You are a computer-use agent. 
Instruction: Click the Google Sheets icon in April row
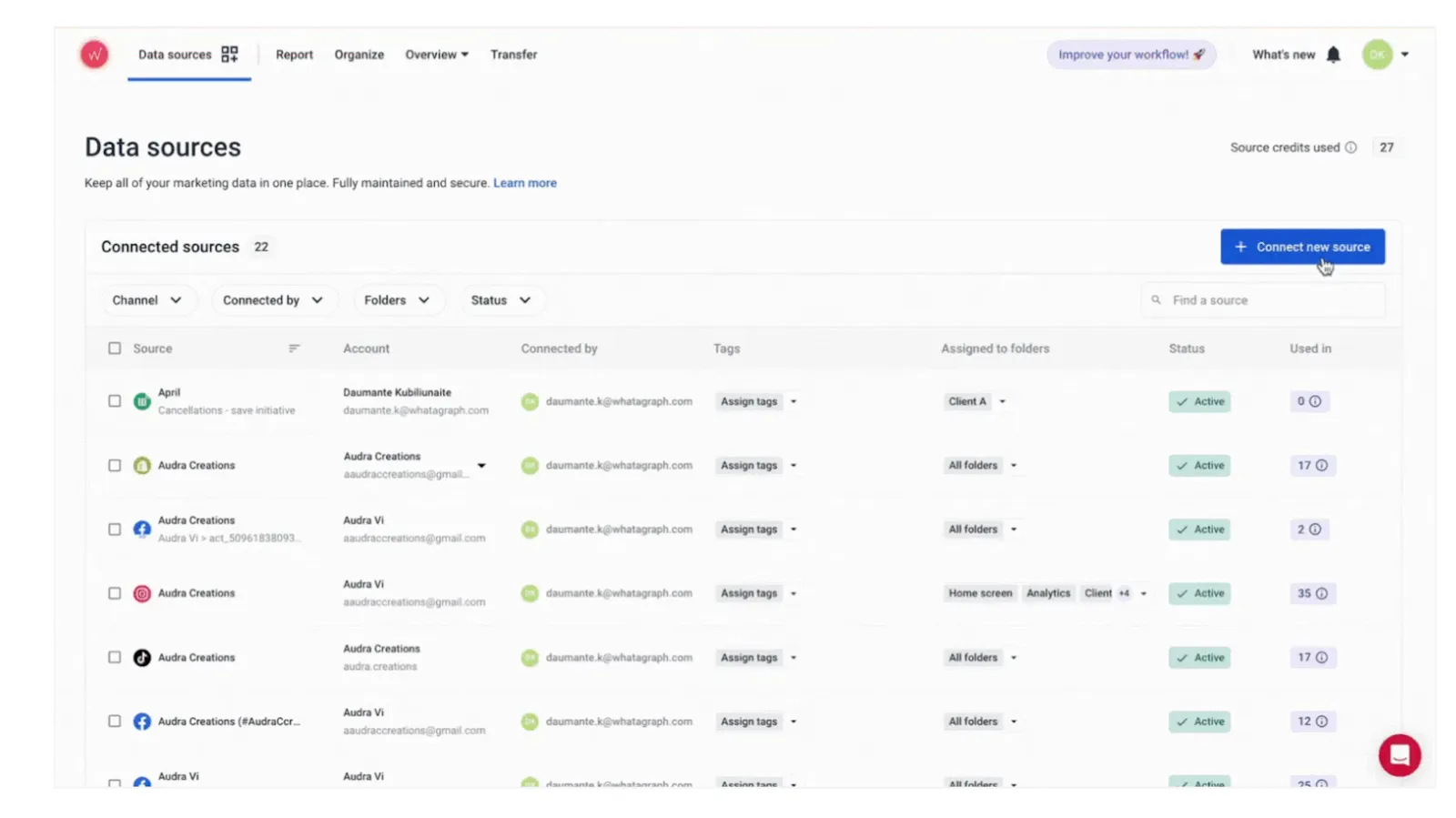[x=142, y=401]
